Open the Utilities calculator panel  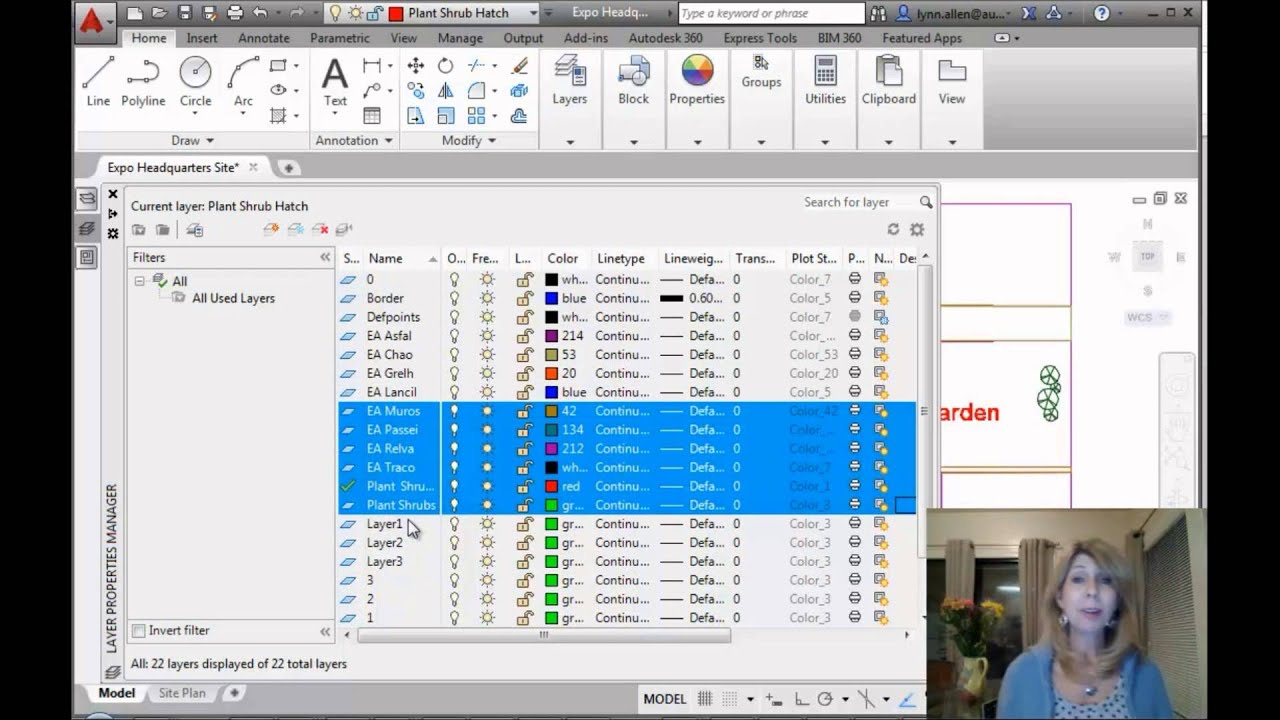pyautogui.click(x=825, y=80)
